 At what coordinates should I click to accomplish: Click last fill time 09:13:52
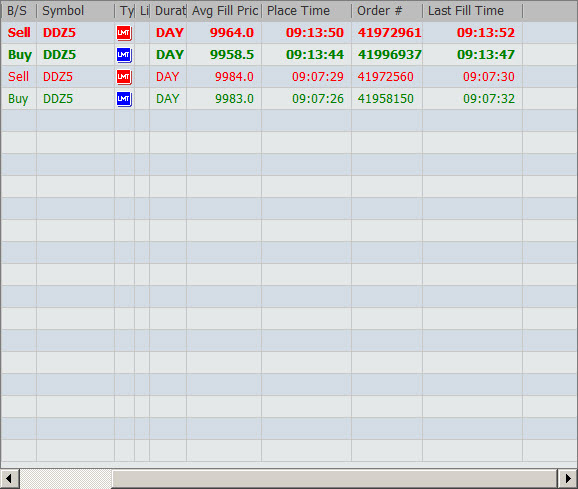[486, 33]
